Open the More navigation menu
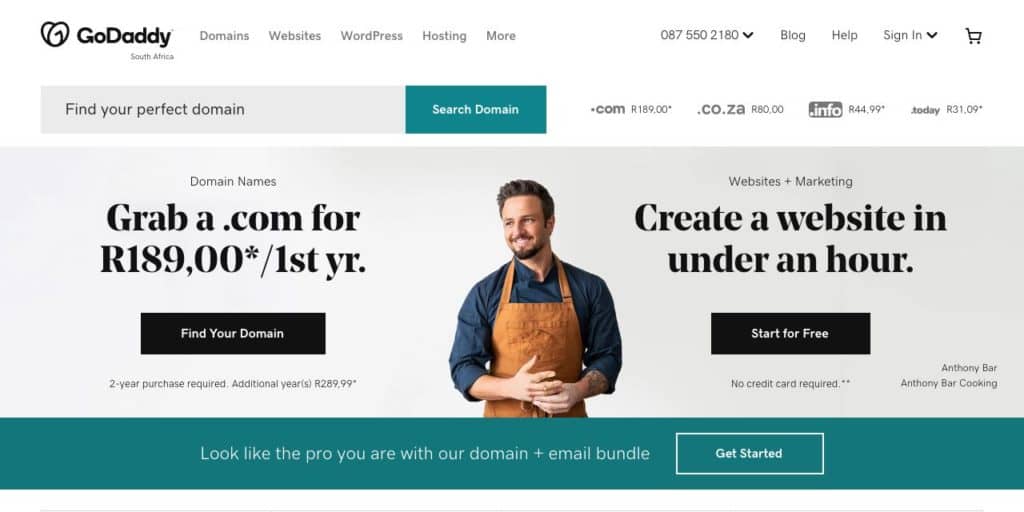Screen dimensions: 1024x512 pyautogui.click(x=501, y=36)
